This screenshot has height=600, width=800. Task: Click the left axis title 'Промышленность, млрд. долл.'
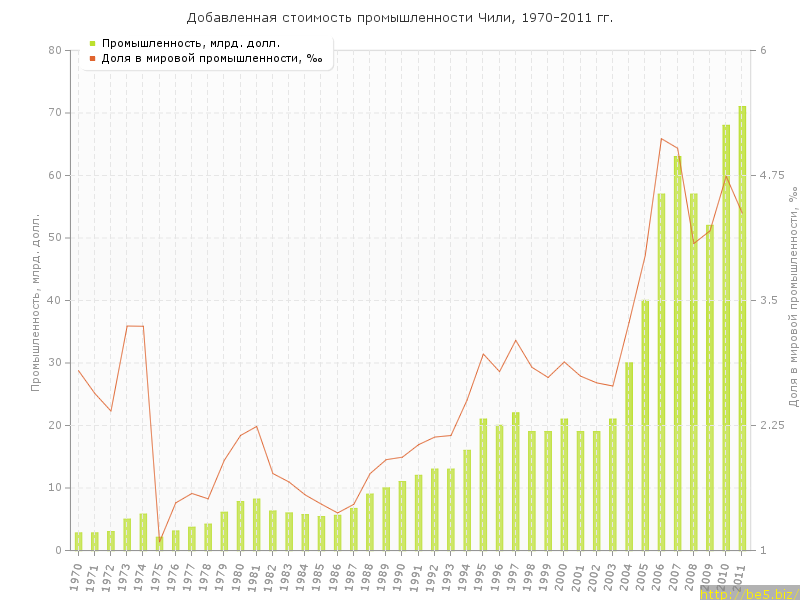pos(36,300)
